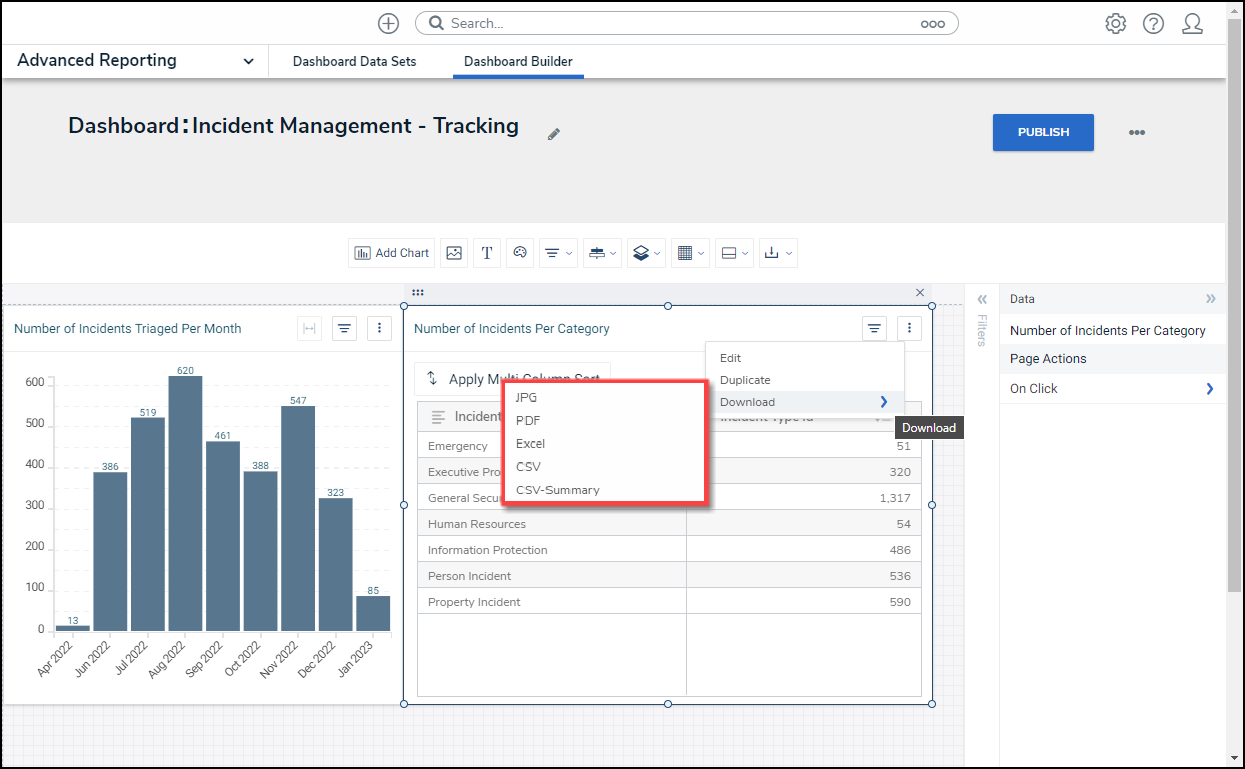This screenshot has width=1245, height=769.
Task: Switch to the Dashboard Data Sets tab
Action: 354,61
